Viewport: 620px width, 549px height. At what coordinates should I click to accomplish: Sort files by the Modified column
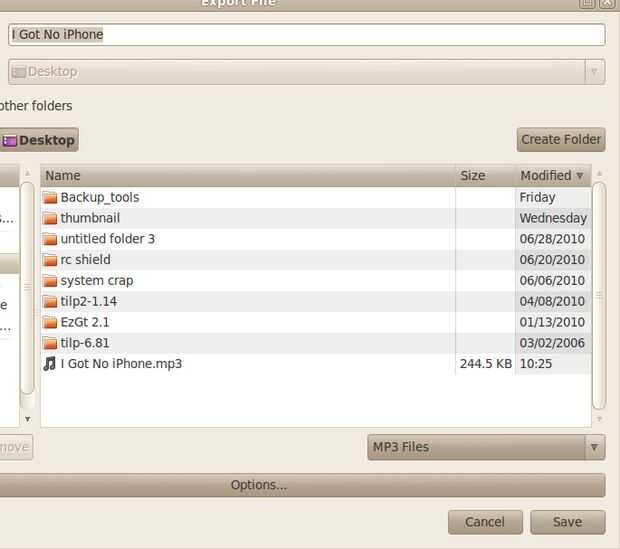coord(553,176)
